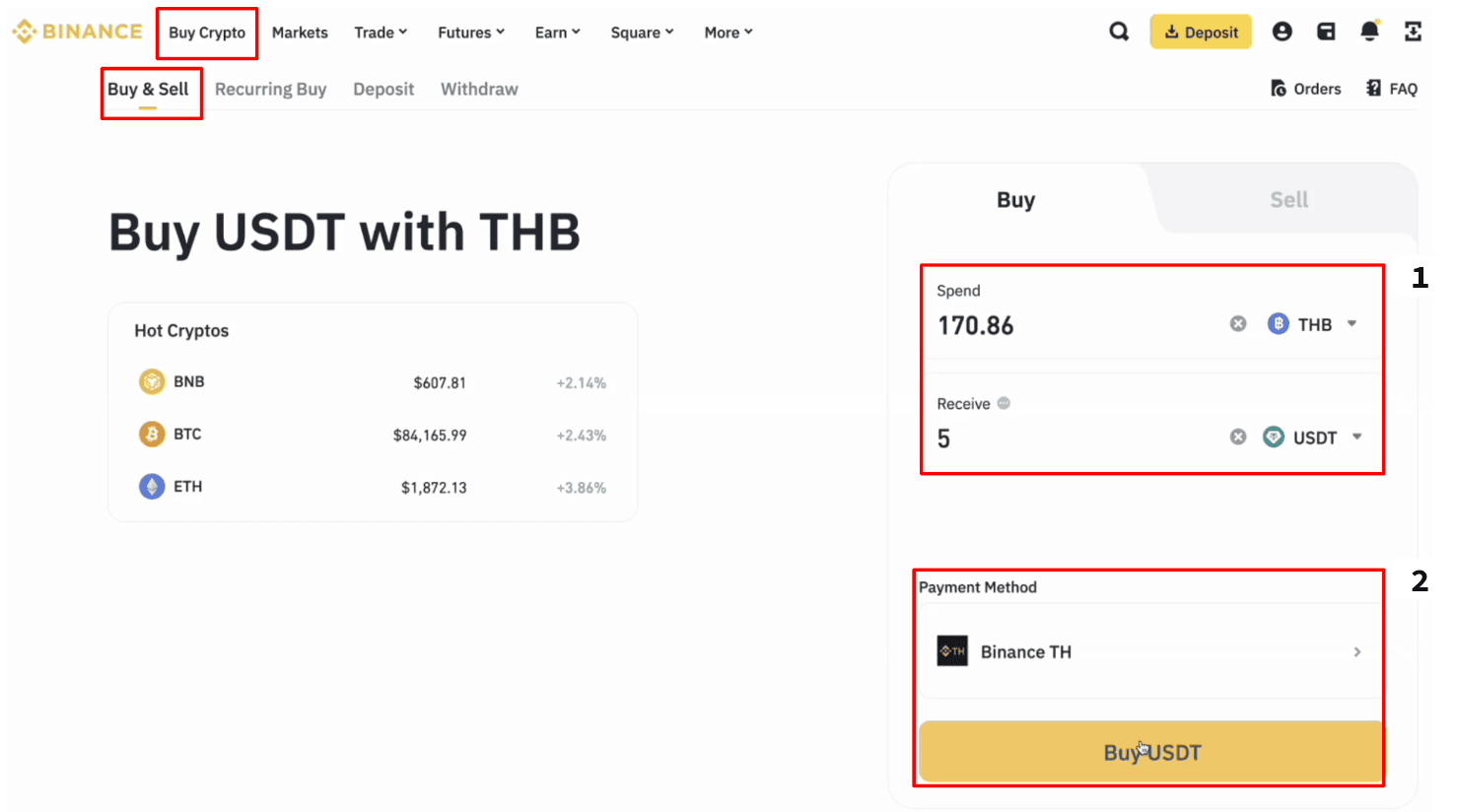
Task: Clear the Receive amount field
Action: pyautogui.click(x=1238, y=437)
